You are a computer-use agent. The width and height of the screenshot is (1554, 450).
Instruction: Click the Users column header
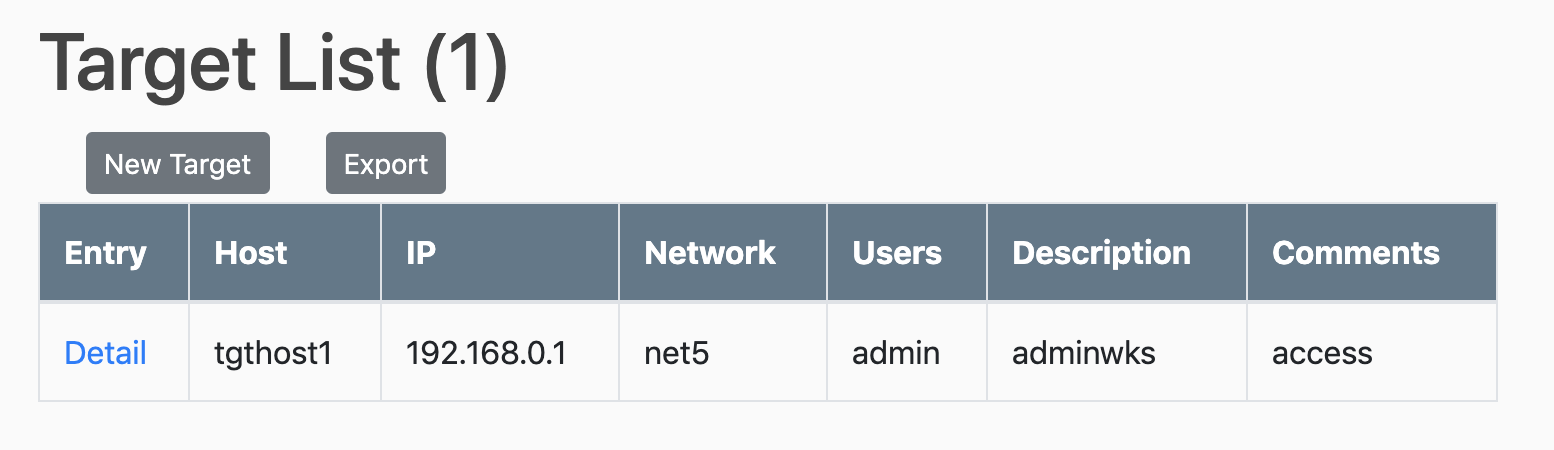(897, 253)
